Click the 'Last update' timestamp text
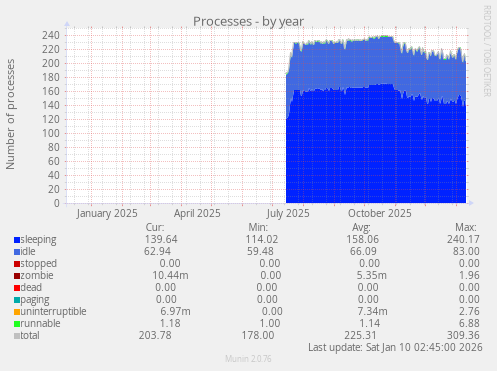The height and width of the screenshot is (371, 497). tap(395, 347)
